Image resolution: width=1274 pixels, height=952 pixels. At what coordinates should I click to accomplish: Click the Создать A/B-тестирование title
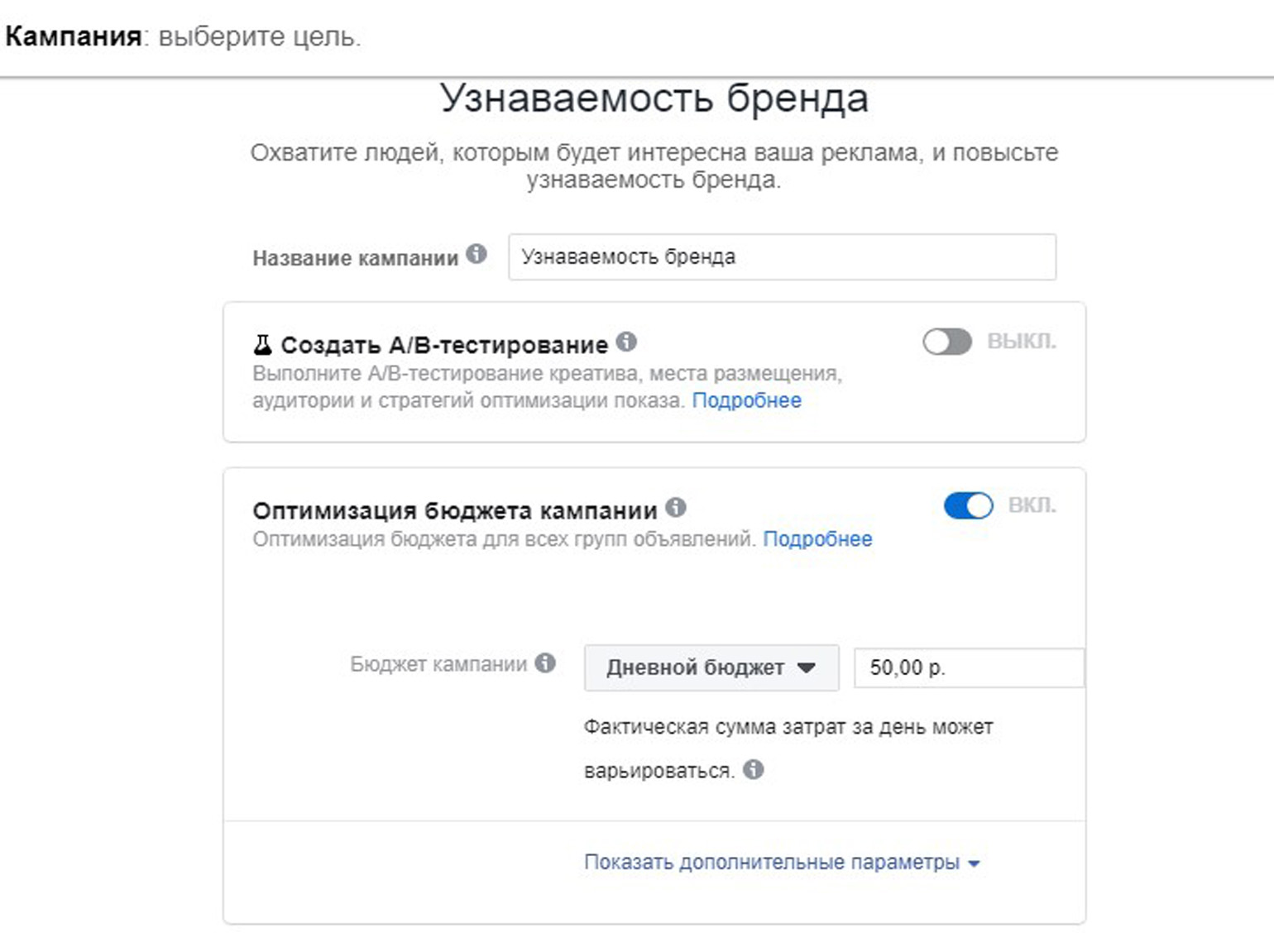coord(444,344)
